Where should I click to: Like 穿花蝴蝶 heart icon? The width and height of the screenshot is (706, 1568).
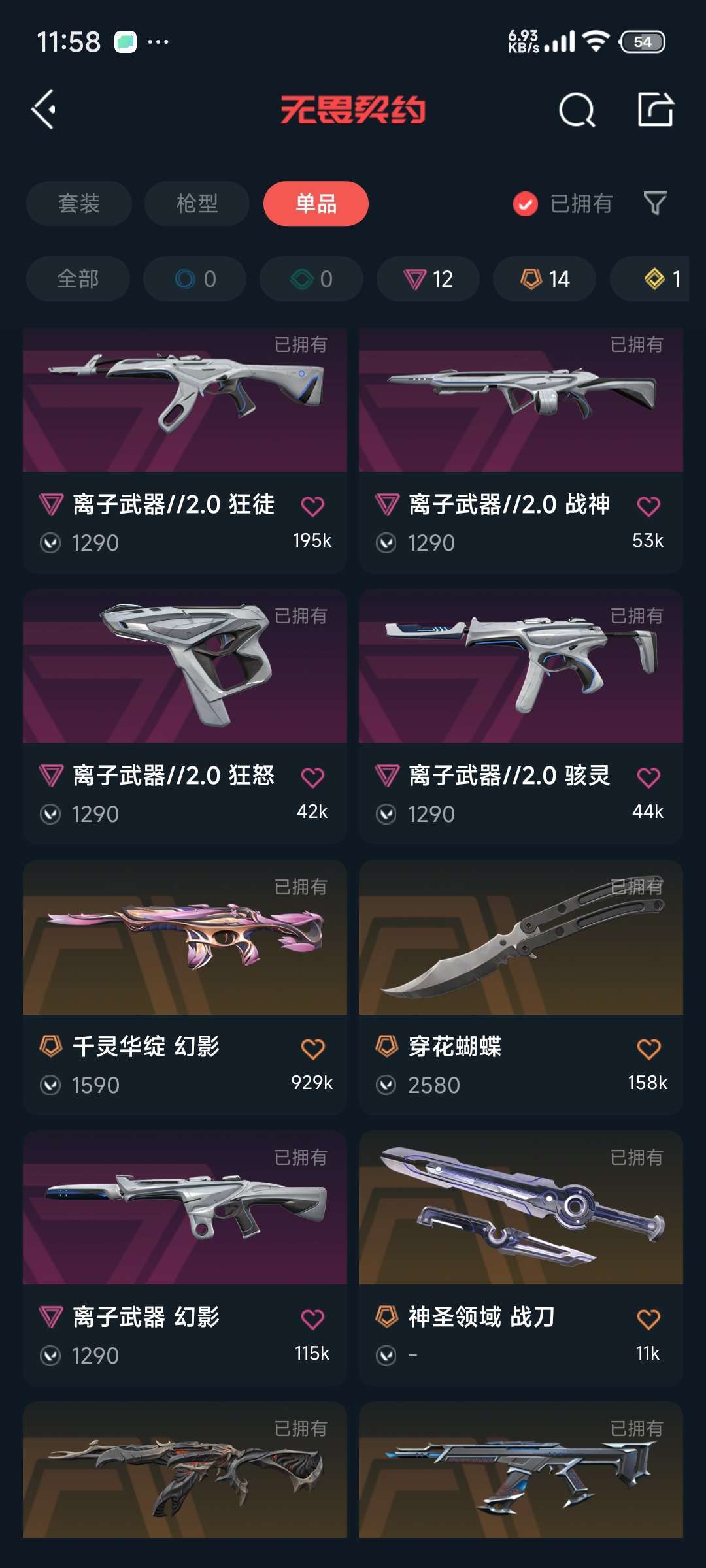click(648, 1049)
